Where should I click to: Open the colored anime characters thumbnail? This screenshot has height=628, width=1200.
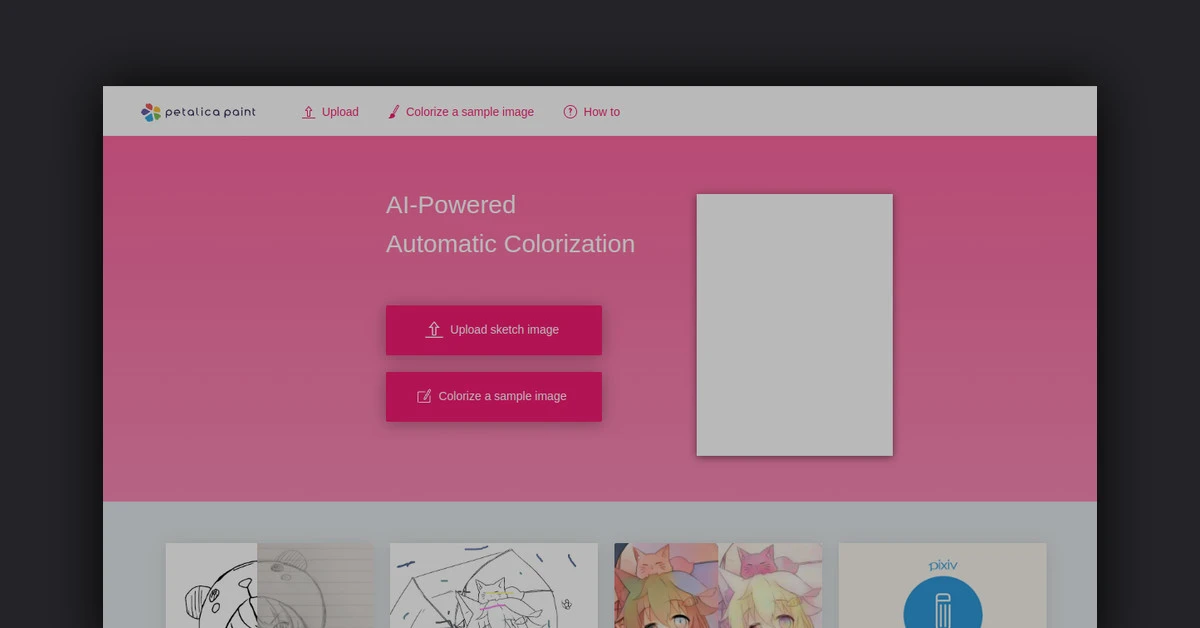tap(717, 586)
